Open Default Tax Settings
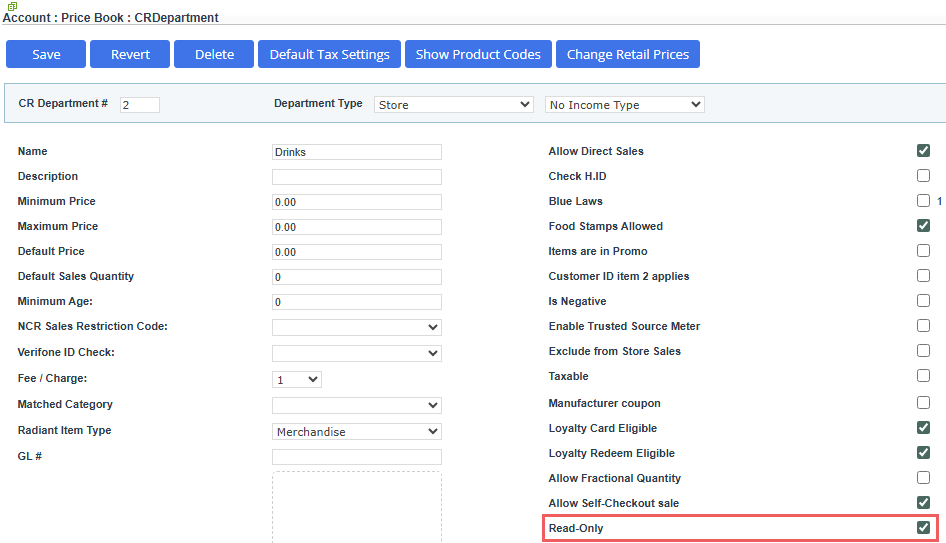Image resolution: width=946 pixels, height=543 pixels. point(330,54)
